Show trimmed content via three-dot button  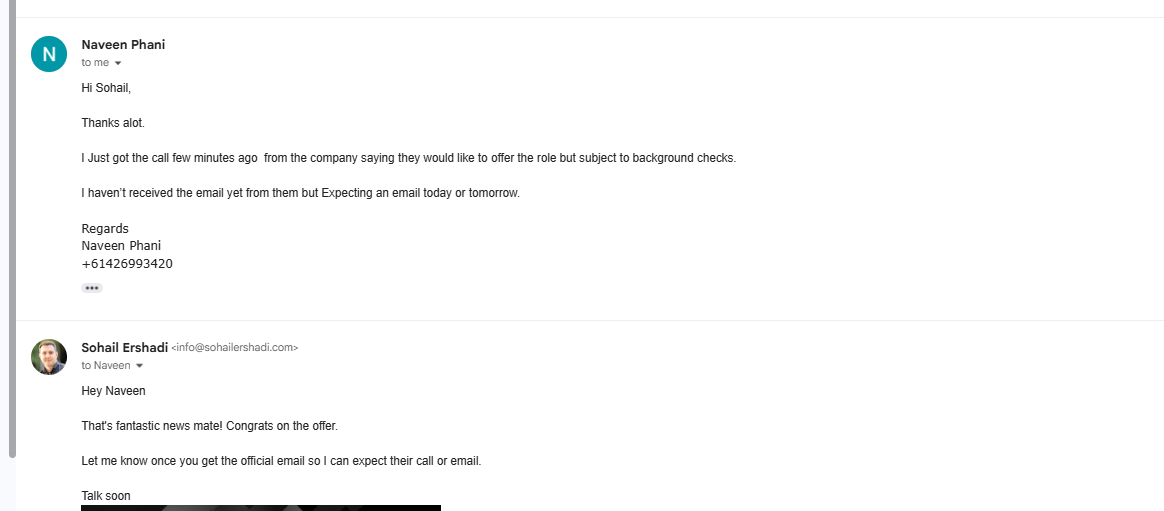[92, 288]
